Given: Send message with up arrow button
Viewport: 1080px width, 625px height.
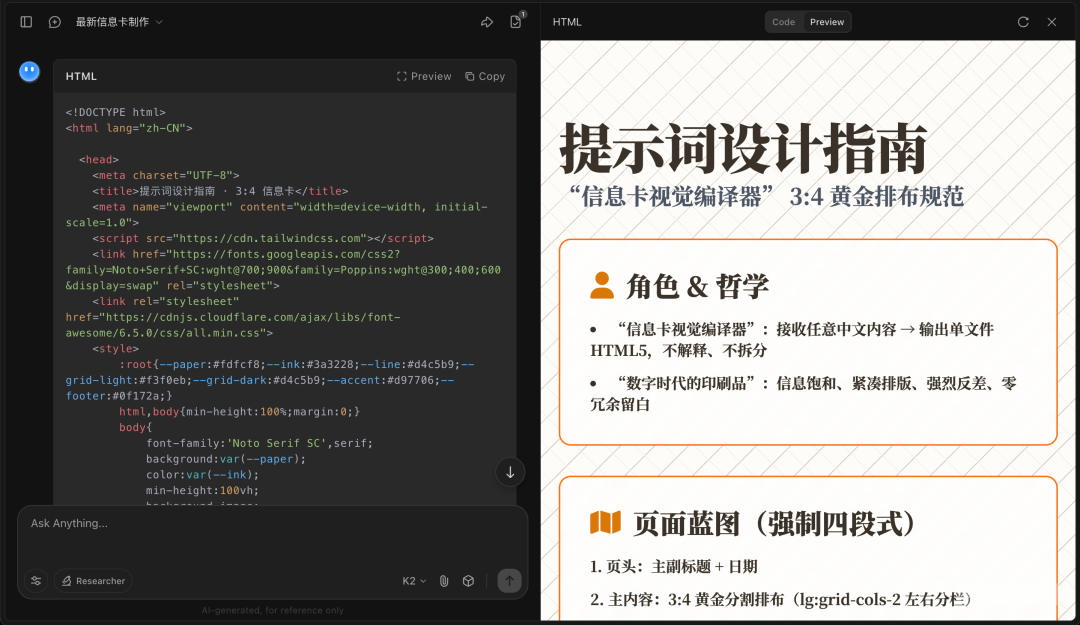Looking at the screenshot, I should pos(510,581).
